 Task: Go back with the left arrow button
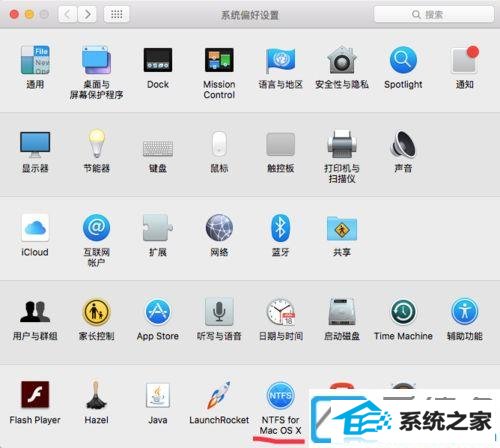pos(68,14)
